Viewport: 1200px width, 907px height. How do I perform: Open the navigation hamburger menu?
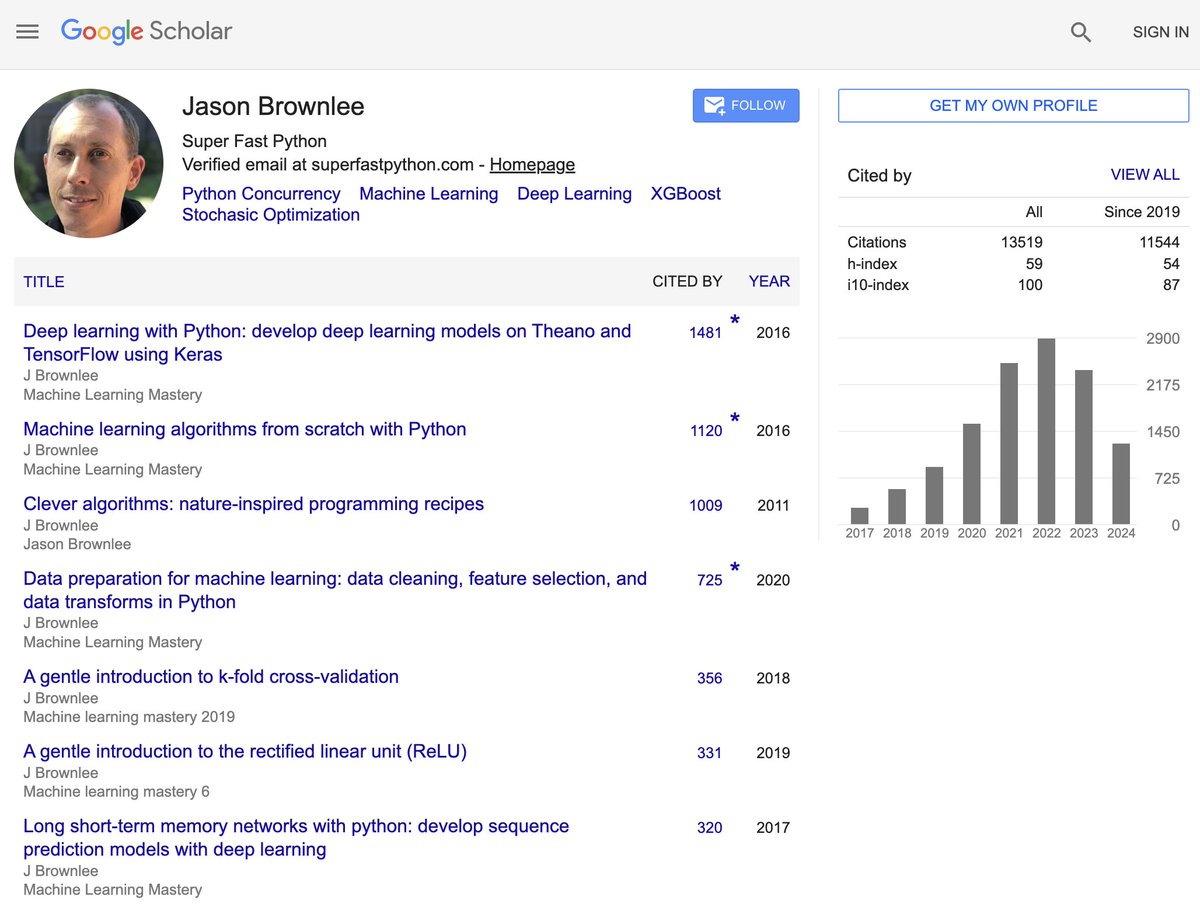[x=27, y=31]
